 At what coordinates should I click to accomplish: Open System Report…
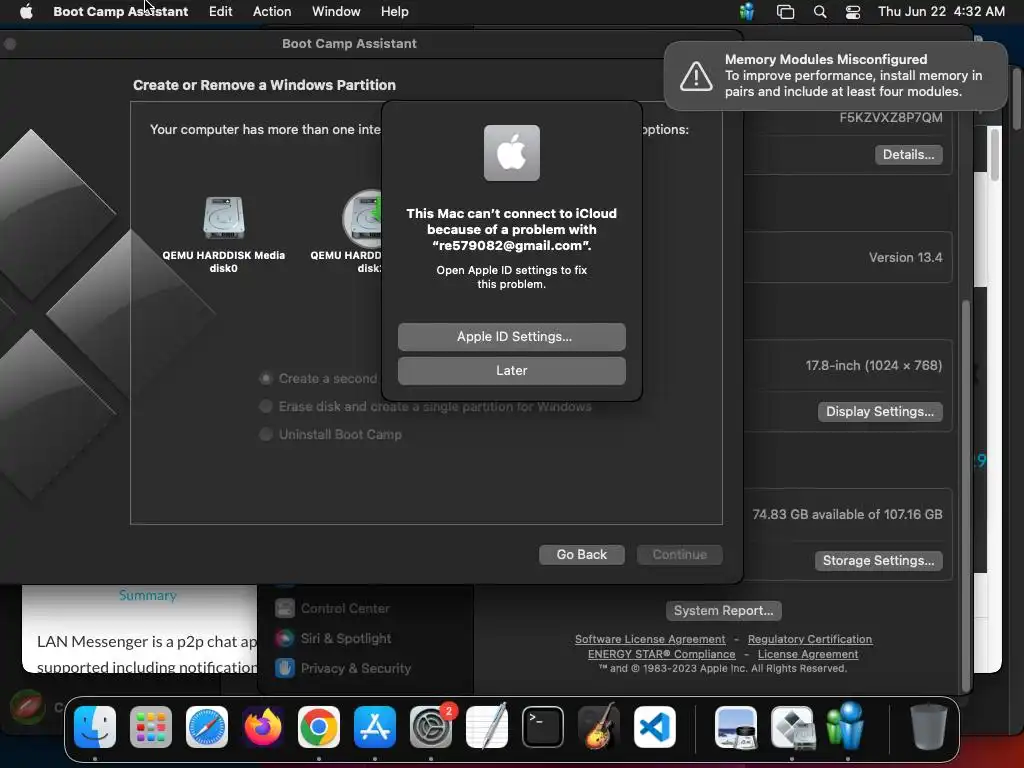[x=723, y=611]
